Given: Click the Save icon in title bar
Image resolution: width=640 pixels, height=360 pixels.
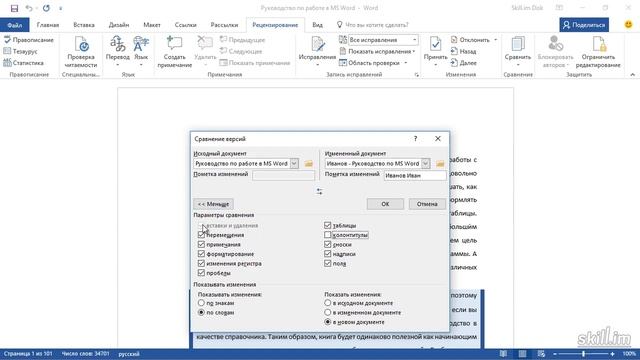Looking at the screenshot, I should tap(14, 8).
